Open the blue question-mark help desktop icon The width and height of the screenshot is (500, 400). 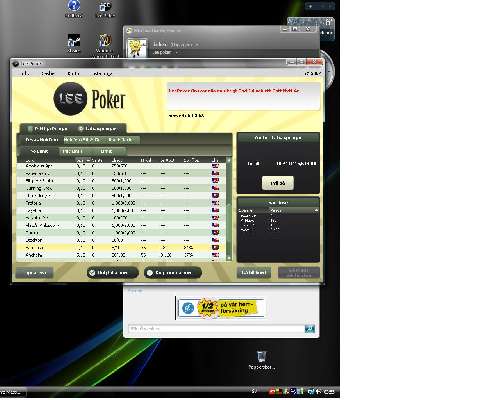[x=74, y=6]
